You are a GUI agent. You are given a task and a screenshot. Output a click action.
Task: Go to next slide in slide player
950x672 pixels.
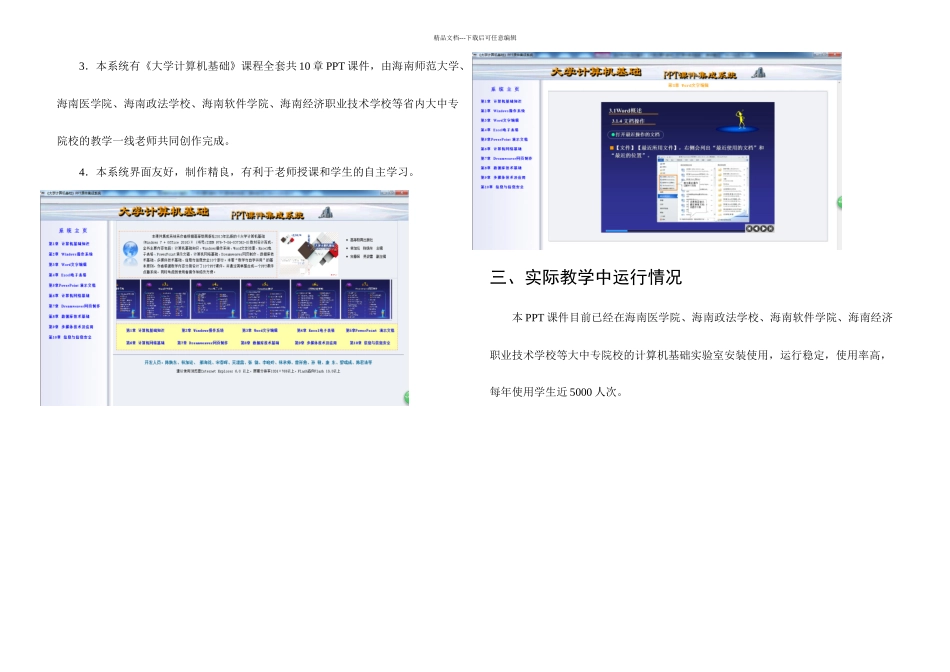[763, 228]
